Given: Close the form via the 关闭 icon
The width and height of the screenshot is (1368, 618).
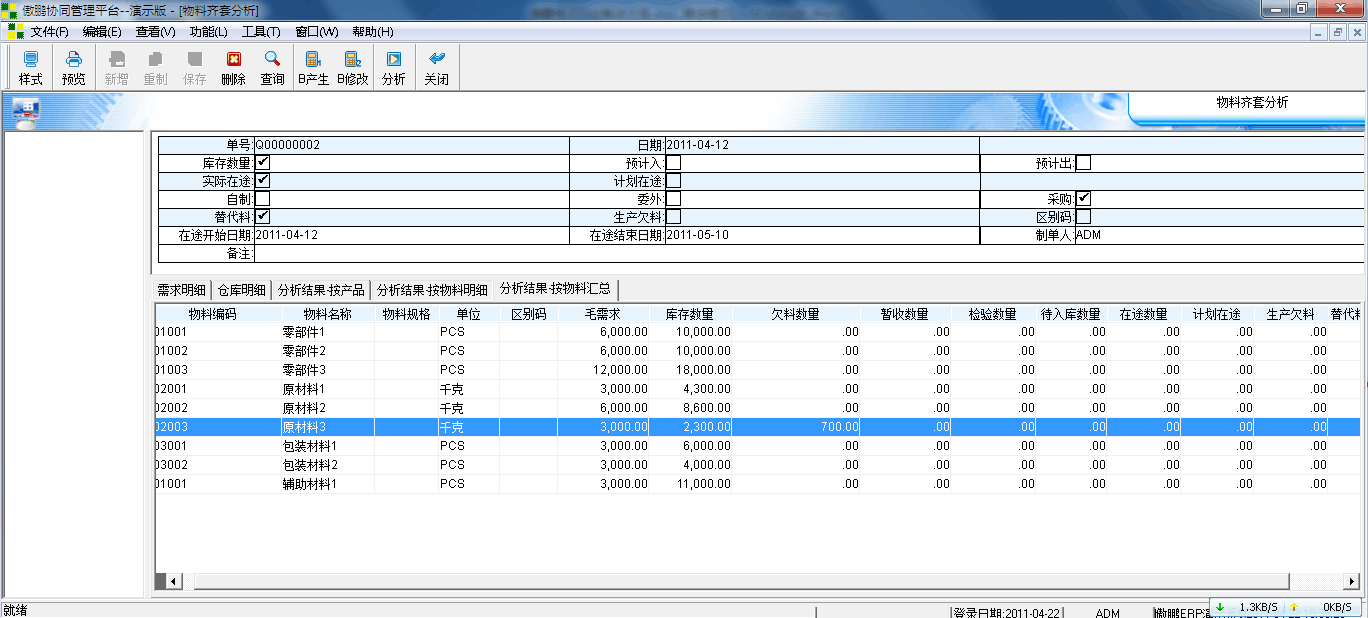Looking at the screenshot, I should 435,67.
